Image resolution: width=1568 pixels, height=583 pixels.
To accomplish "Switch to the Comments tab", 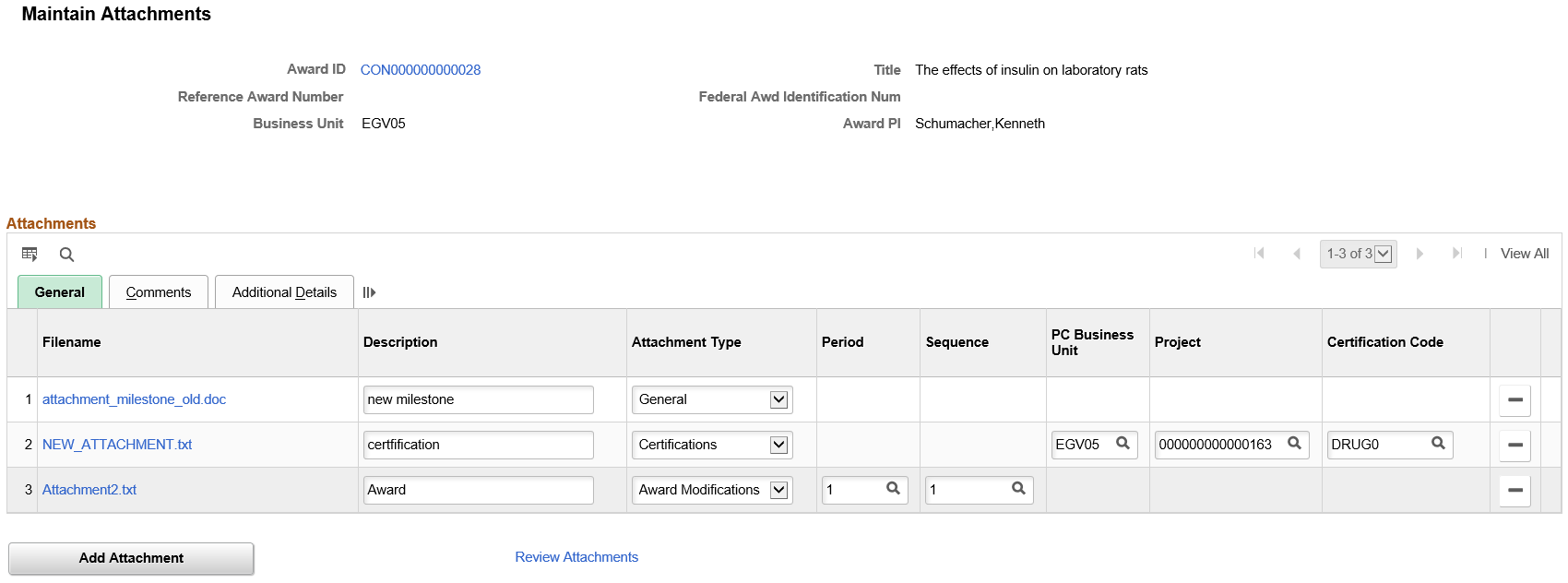I will [159, 292].
